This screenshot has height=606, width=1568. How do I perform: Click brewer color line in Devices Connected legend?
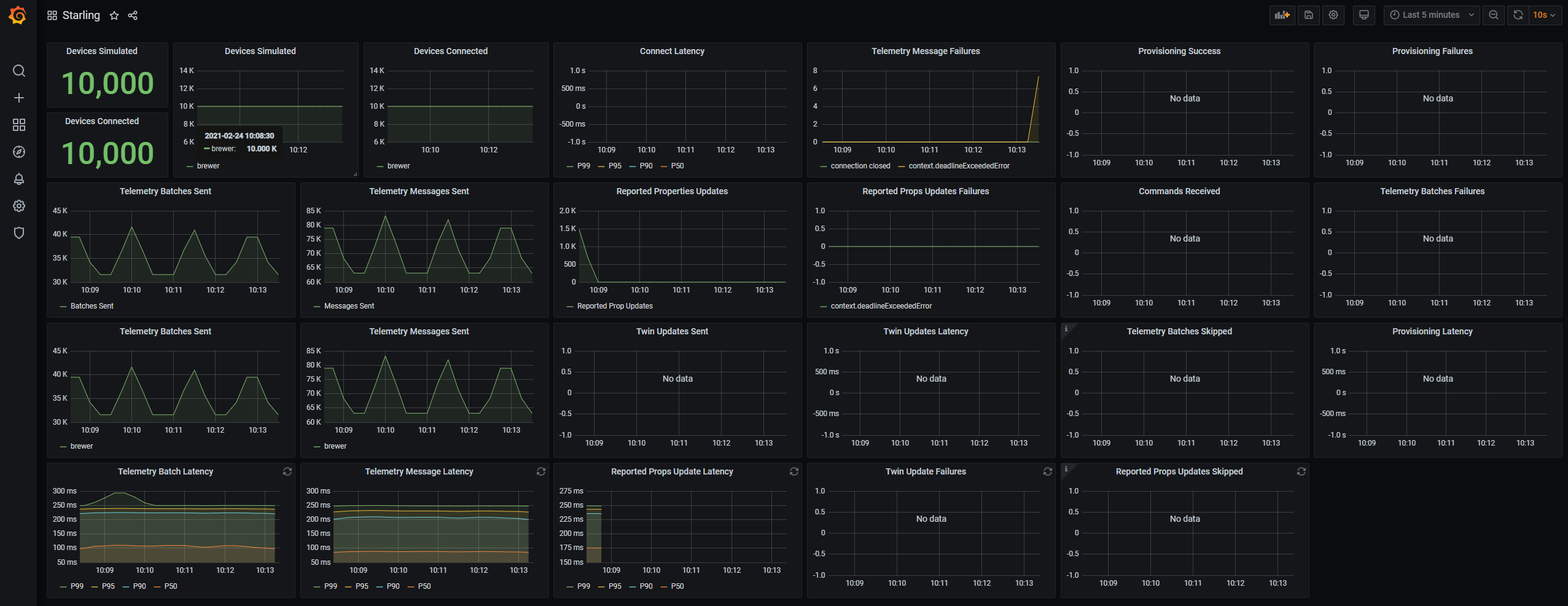point(380,167)
